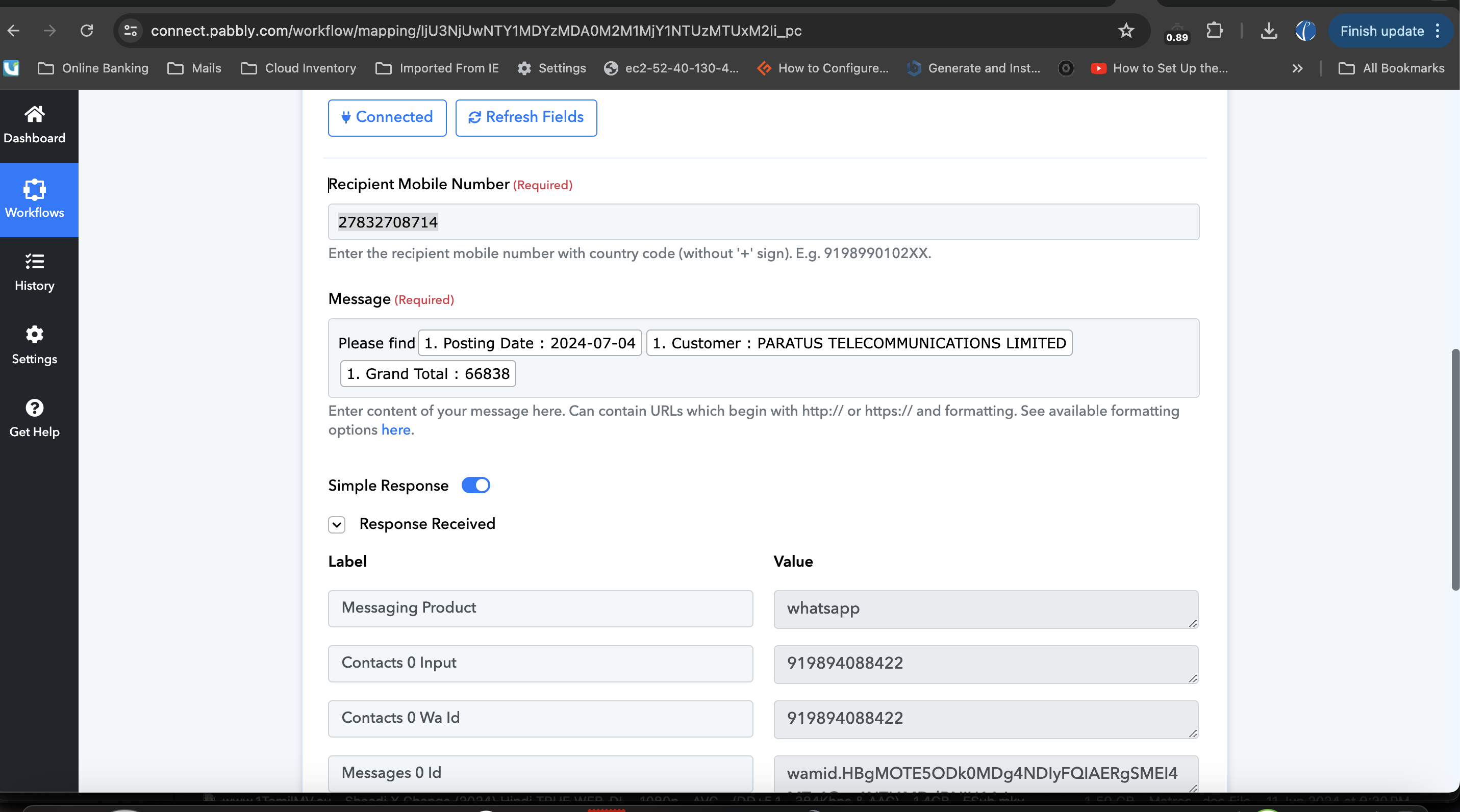The width and height of the screenshot is (1460, 812).
Task: Open the extension showing 0.89 badge
Action: pos(1176,32)
